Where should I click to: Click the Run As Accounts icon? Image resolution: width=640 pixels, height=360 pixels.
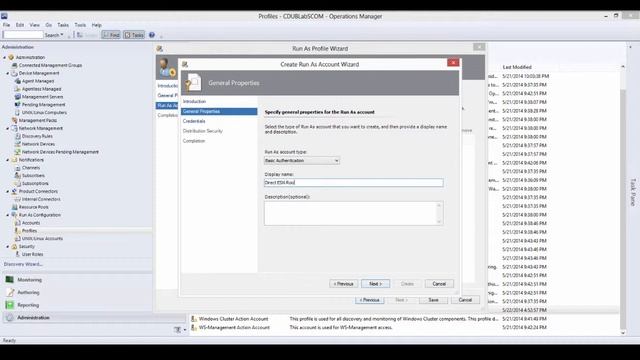pos(18,223)
